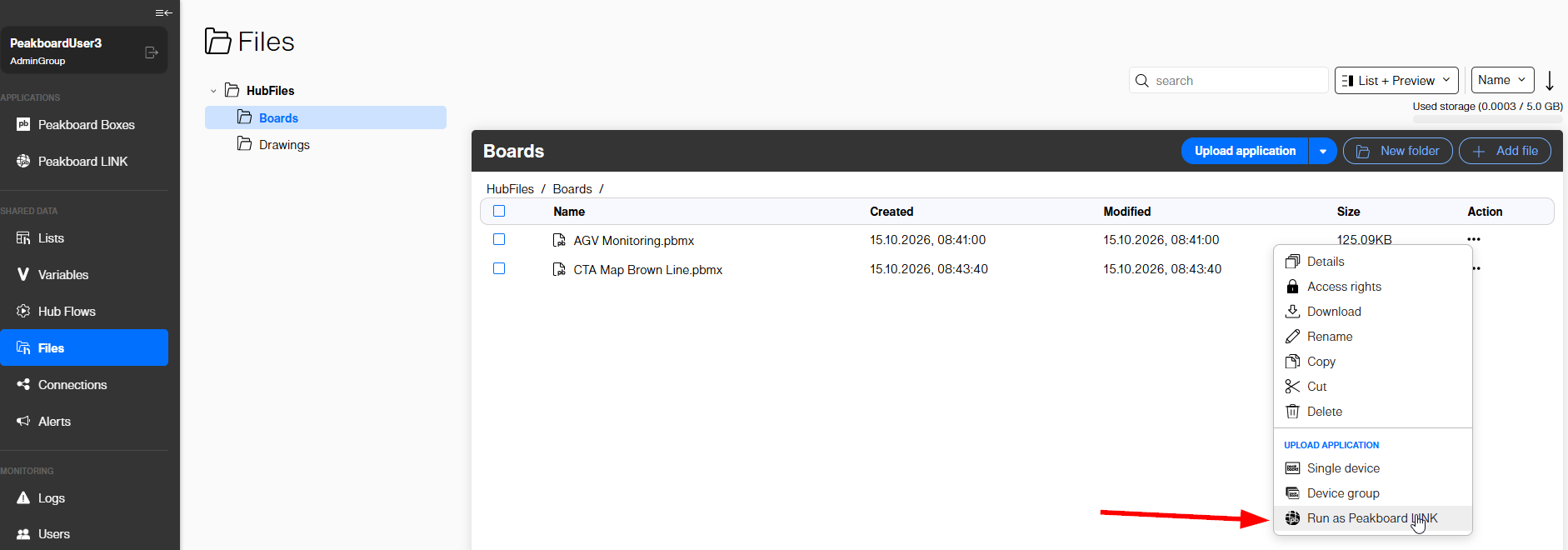Open the List + Preview view dropdown
The height and width of the screenshot is (550, 1568).
click(x=1396, y=81)
